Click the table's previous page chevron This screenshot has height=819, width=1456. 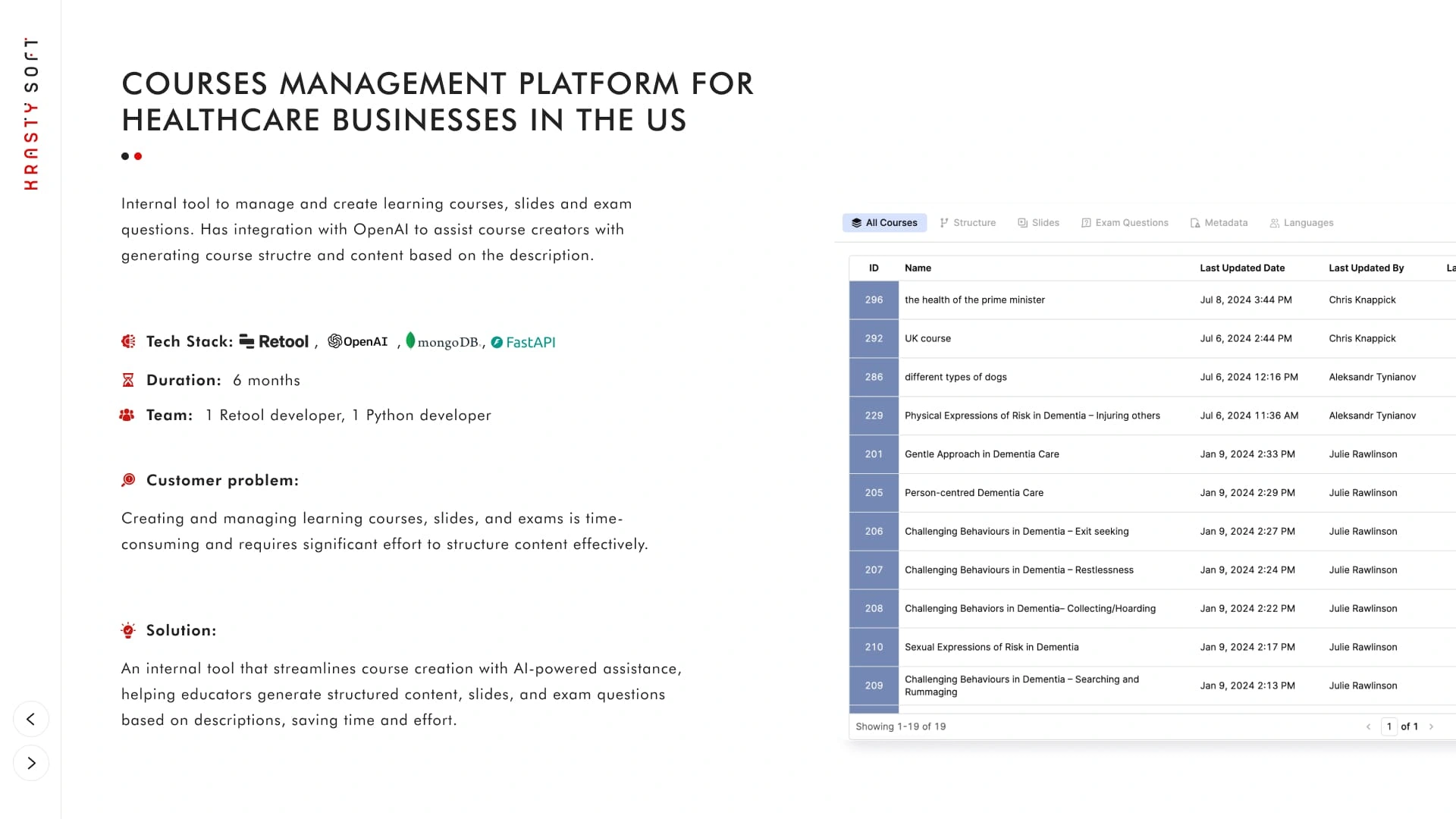point(1368,726)
